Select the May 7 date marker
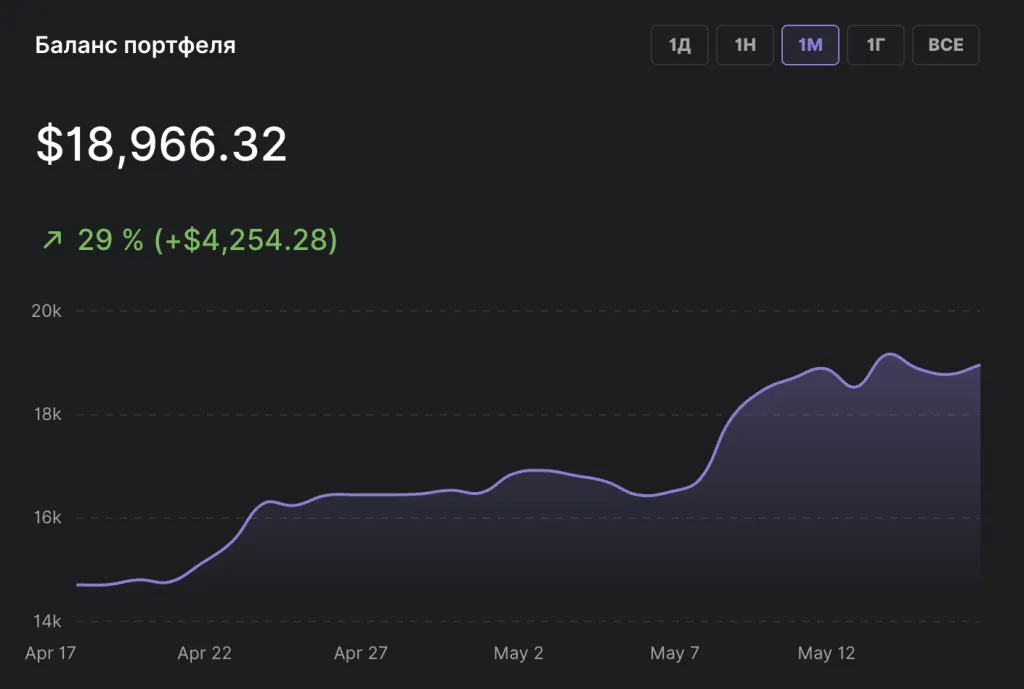The width and height of the screenshot is (1024, 689). coord(674,653)
